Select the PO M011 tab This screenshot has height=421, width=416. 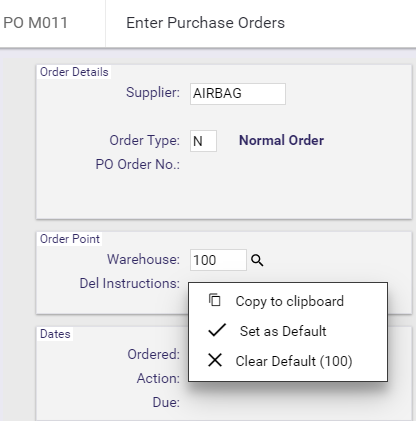pyautogui.click(x=36, y=23)
